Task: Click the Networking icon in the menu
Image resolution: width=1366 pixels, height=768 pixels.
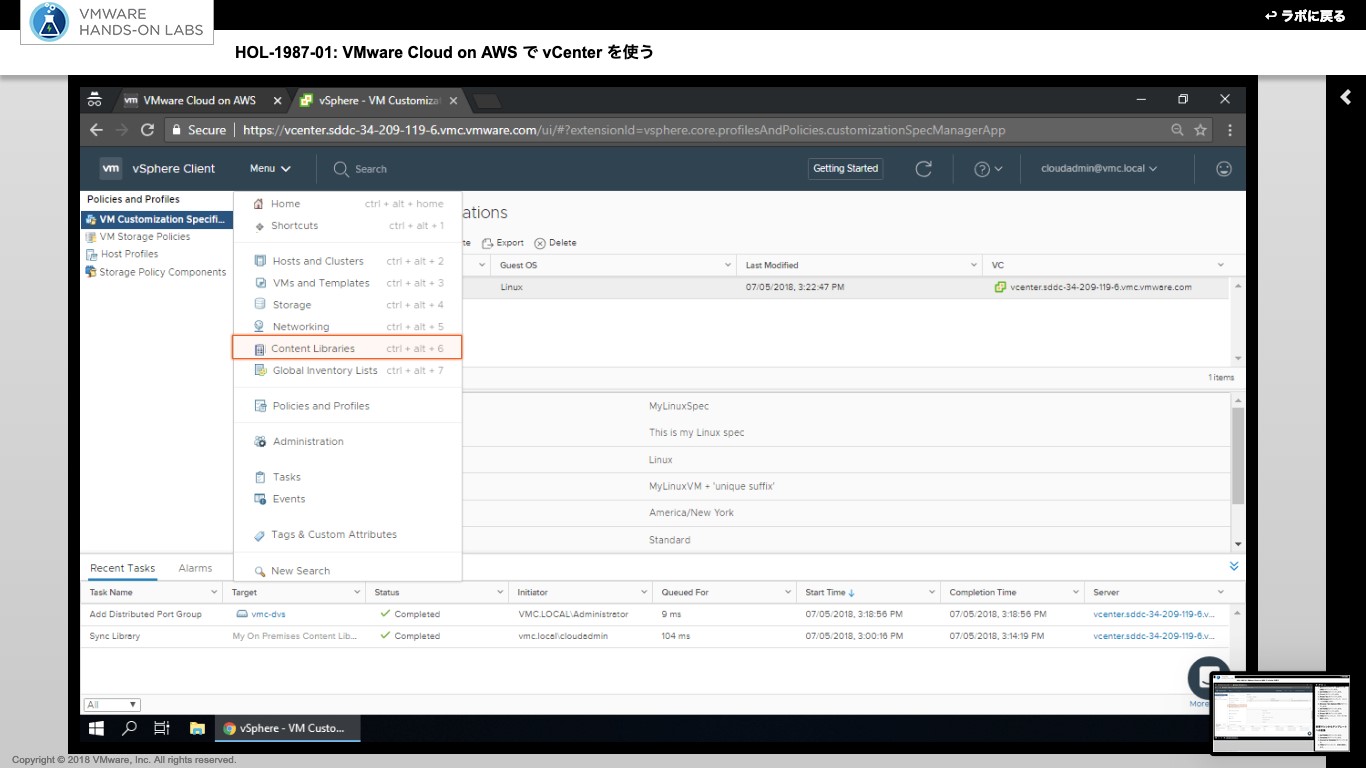Action: 260,326
